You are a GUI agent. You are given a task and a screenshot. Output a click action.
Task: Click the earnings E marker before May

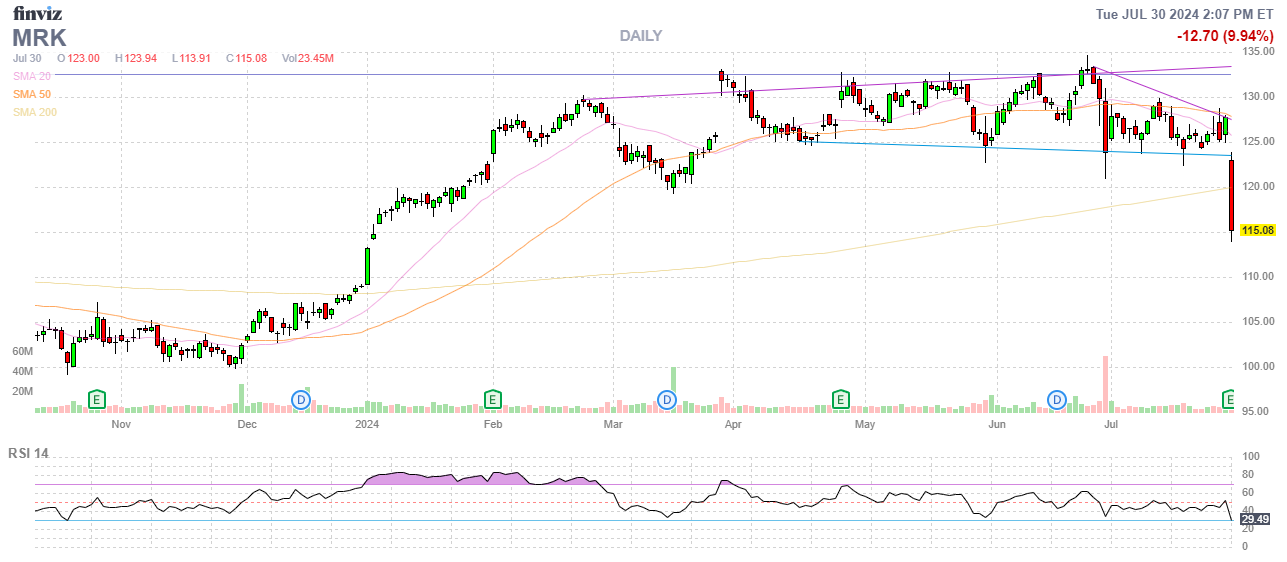coord(841,400)
